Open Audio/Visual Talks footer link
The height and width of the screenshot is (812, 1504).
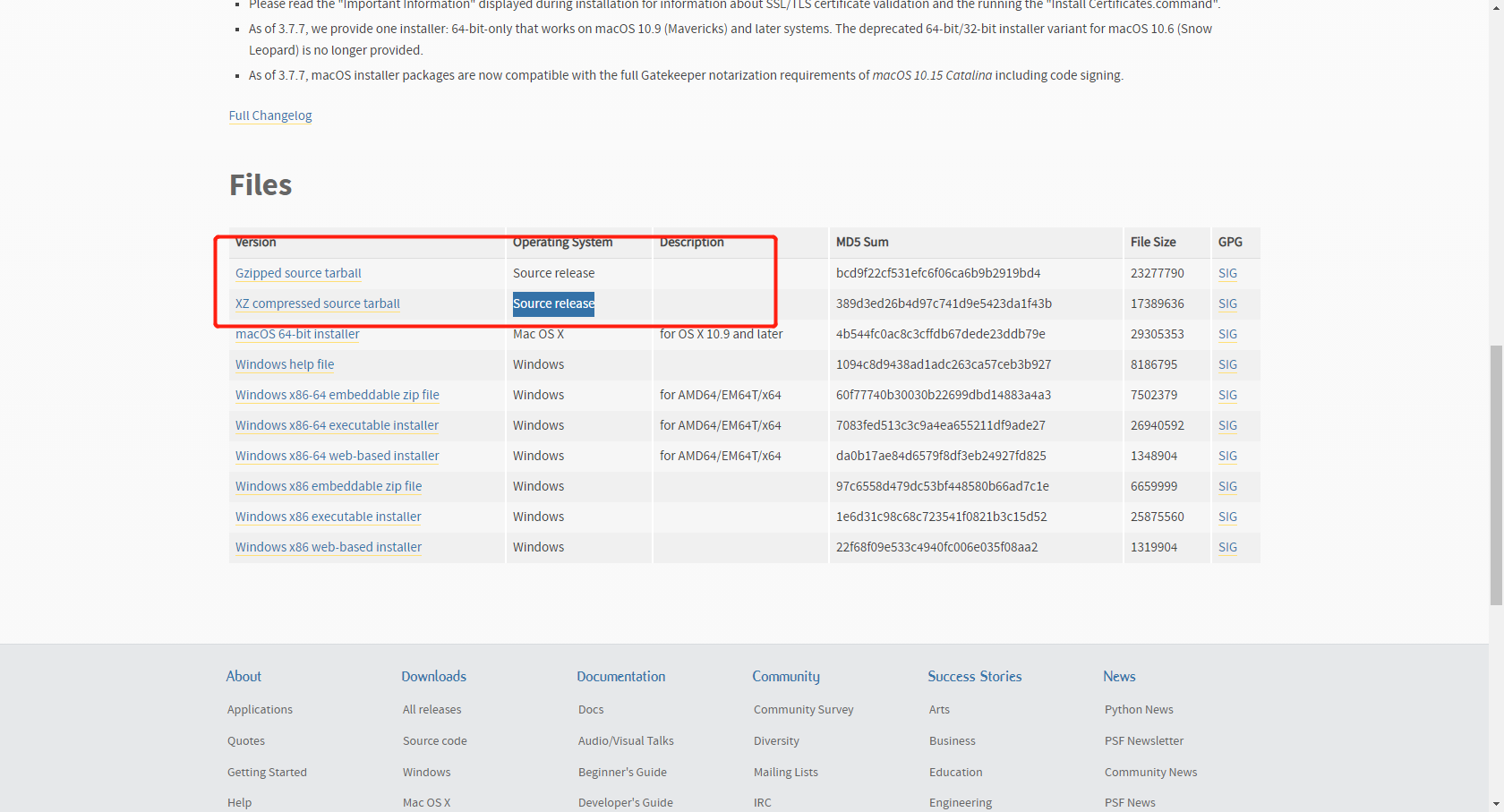(626, 740)
